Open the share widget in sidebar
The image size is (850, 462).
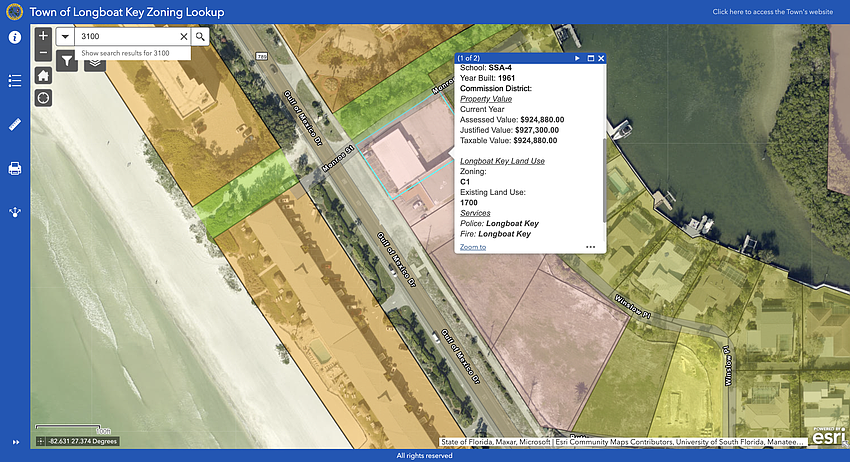click(15, 212)
